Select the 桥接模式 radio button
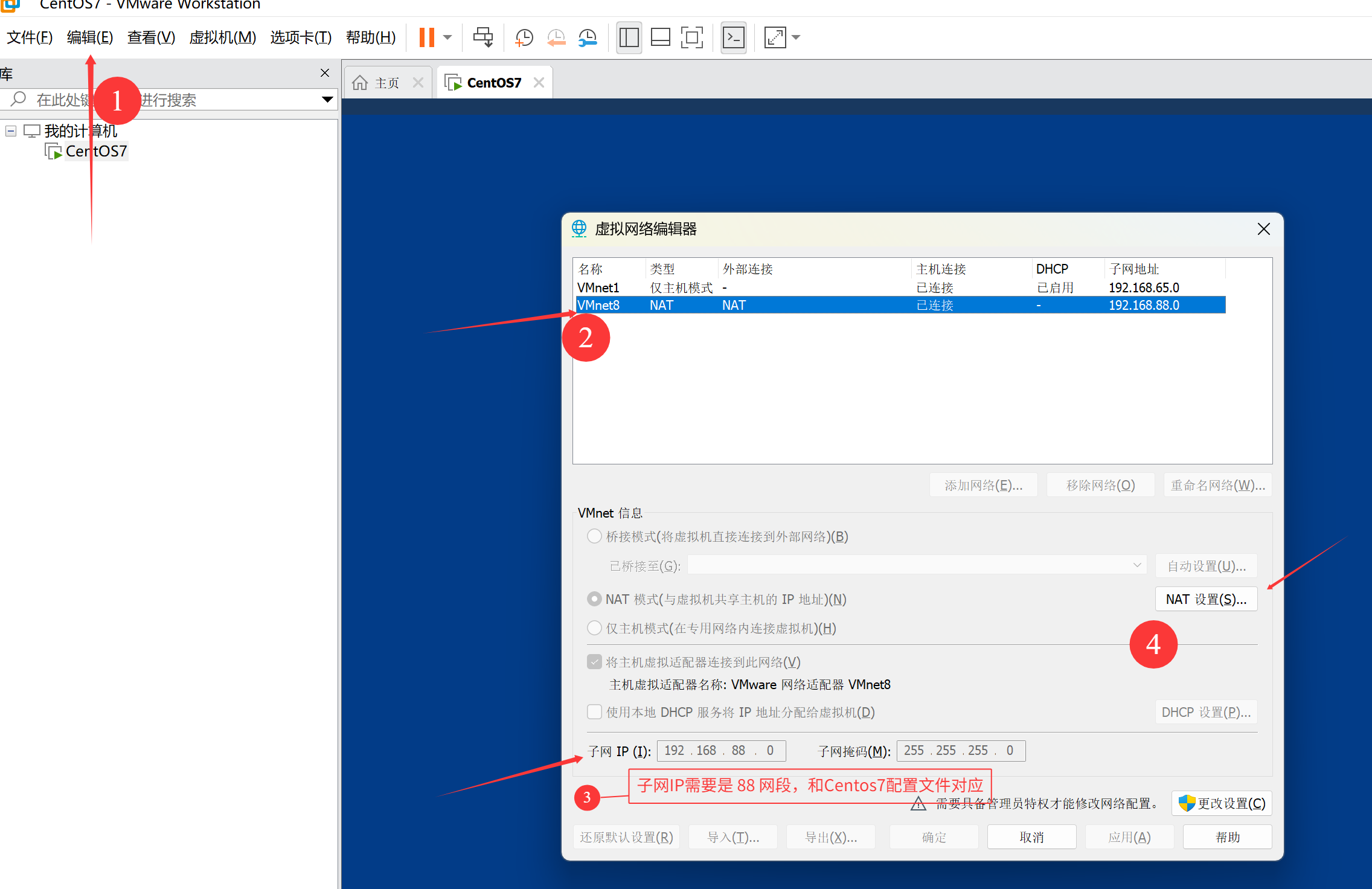Image resolution: width=1372 pixels, height=889 pixels. click(x=594, y=536)
